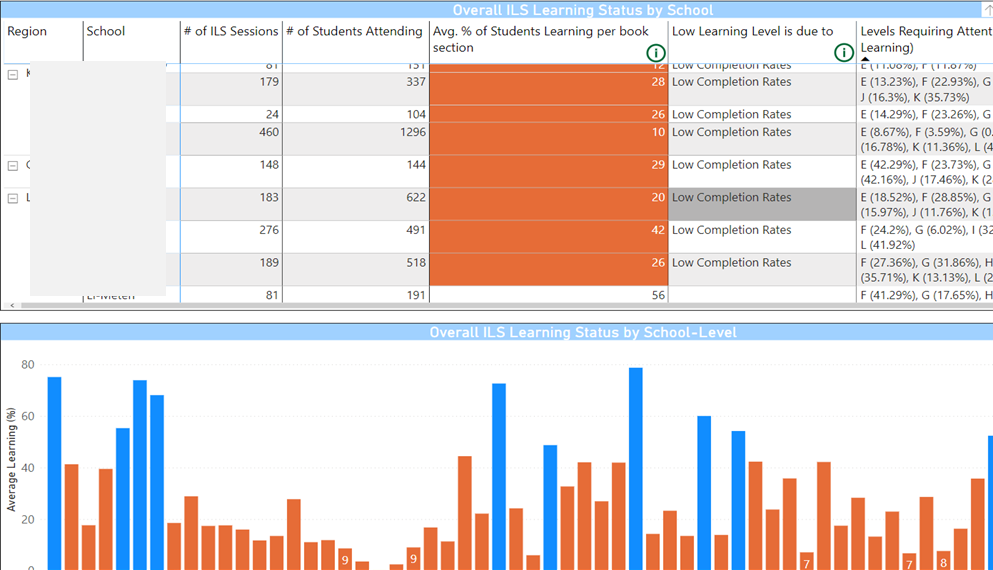Click info icon in Low Learning Level header
The width and height of the screenshot is (993, 570).
coord(844,53)
